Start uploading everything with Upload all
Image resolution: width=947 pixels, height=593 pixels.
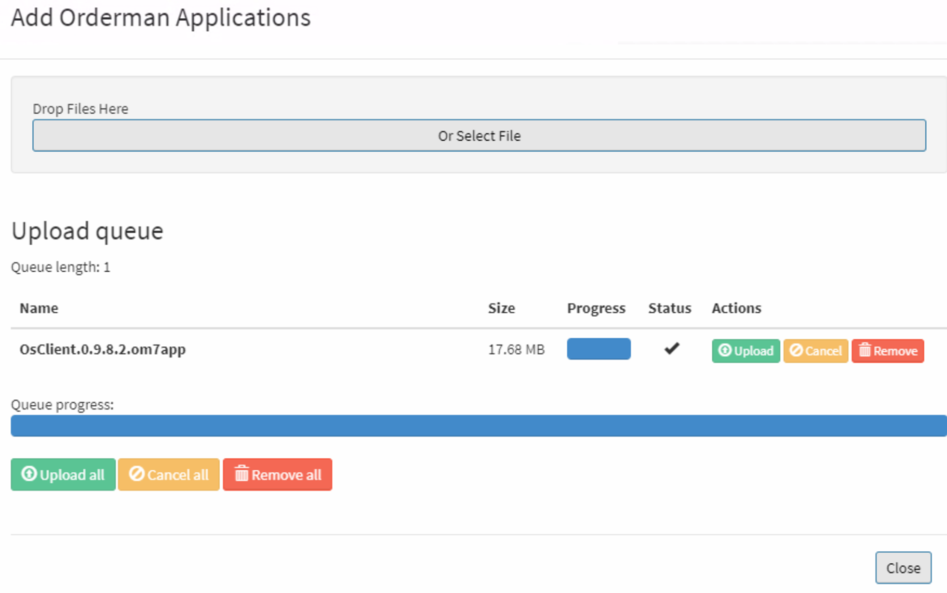63,475
